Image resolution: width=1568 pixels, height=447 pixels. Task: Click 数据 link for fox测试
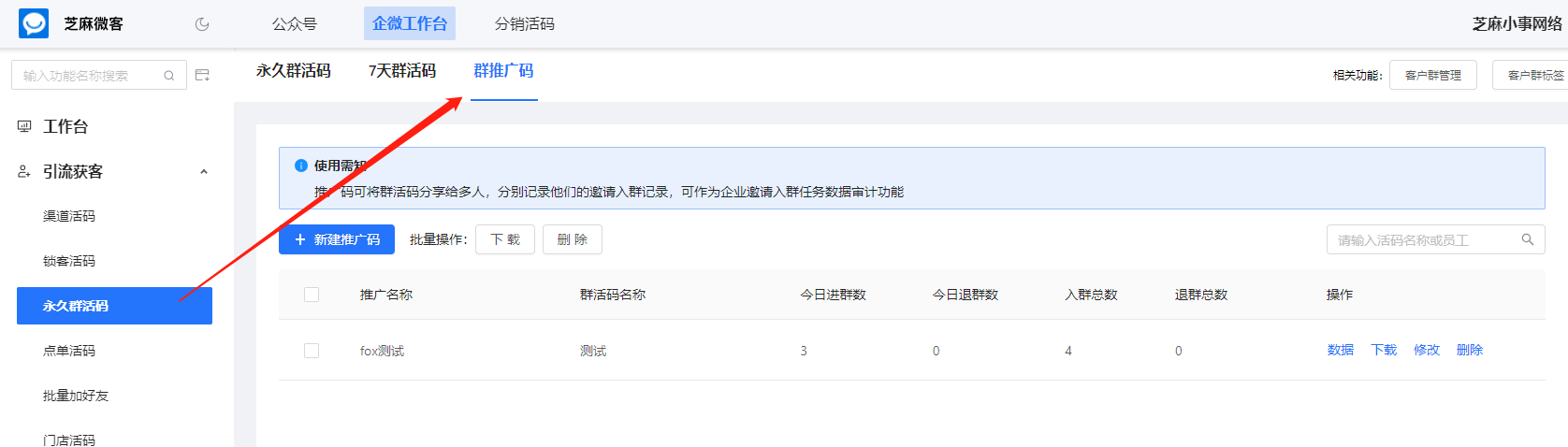coord(1341,350)
